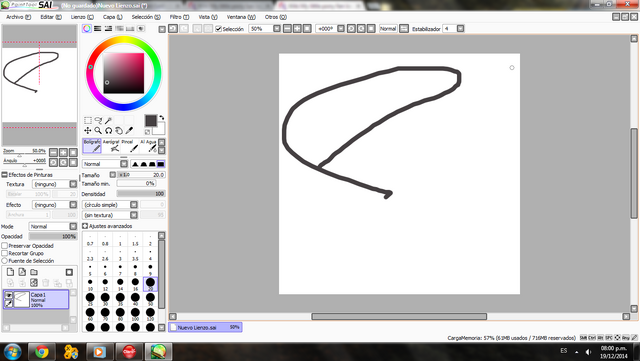640x361 pixels.
Task: Open the Ventana menu
Action: [x=241, y=17]
